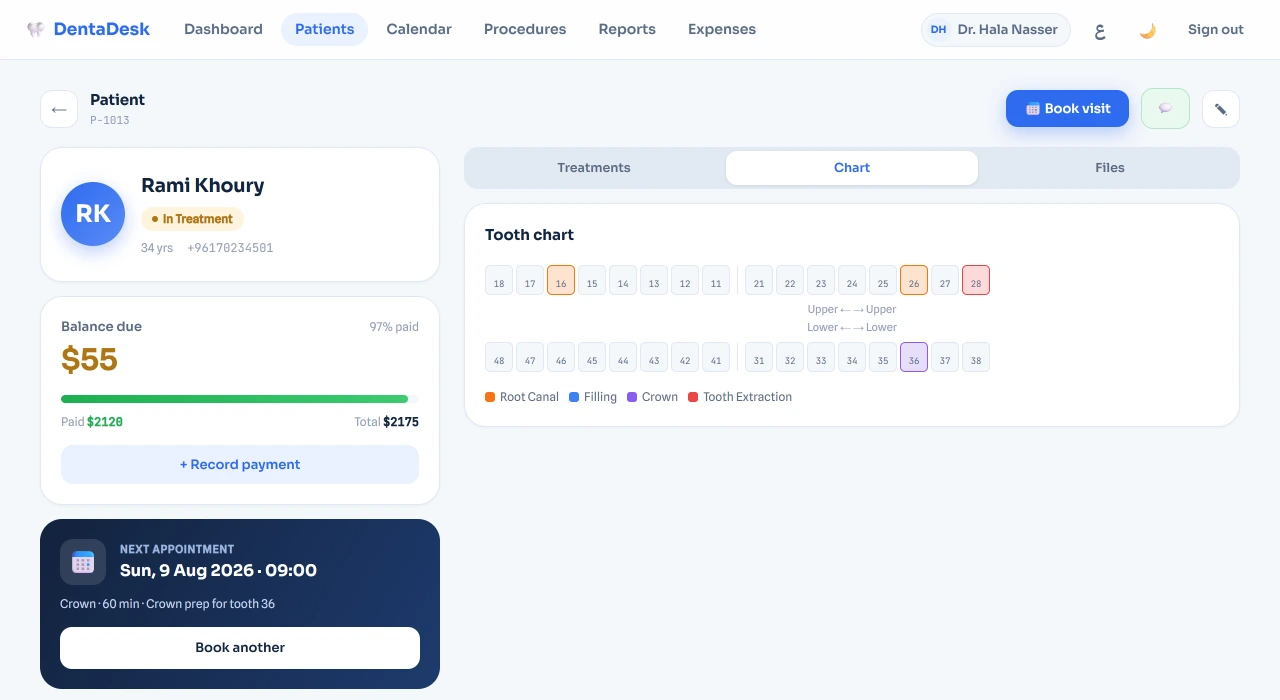Click Sign out
The width and height of the screenshot is (1280, 700).
coord(1216,30)
